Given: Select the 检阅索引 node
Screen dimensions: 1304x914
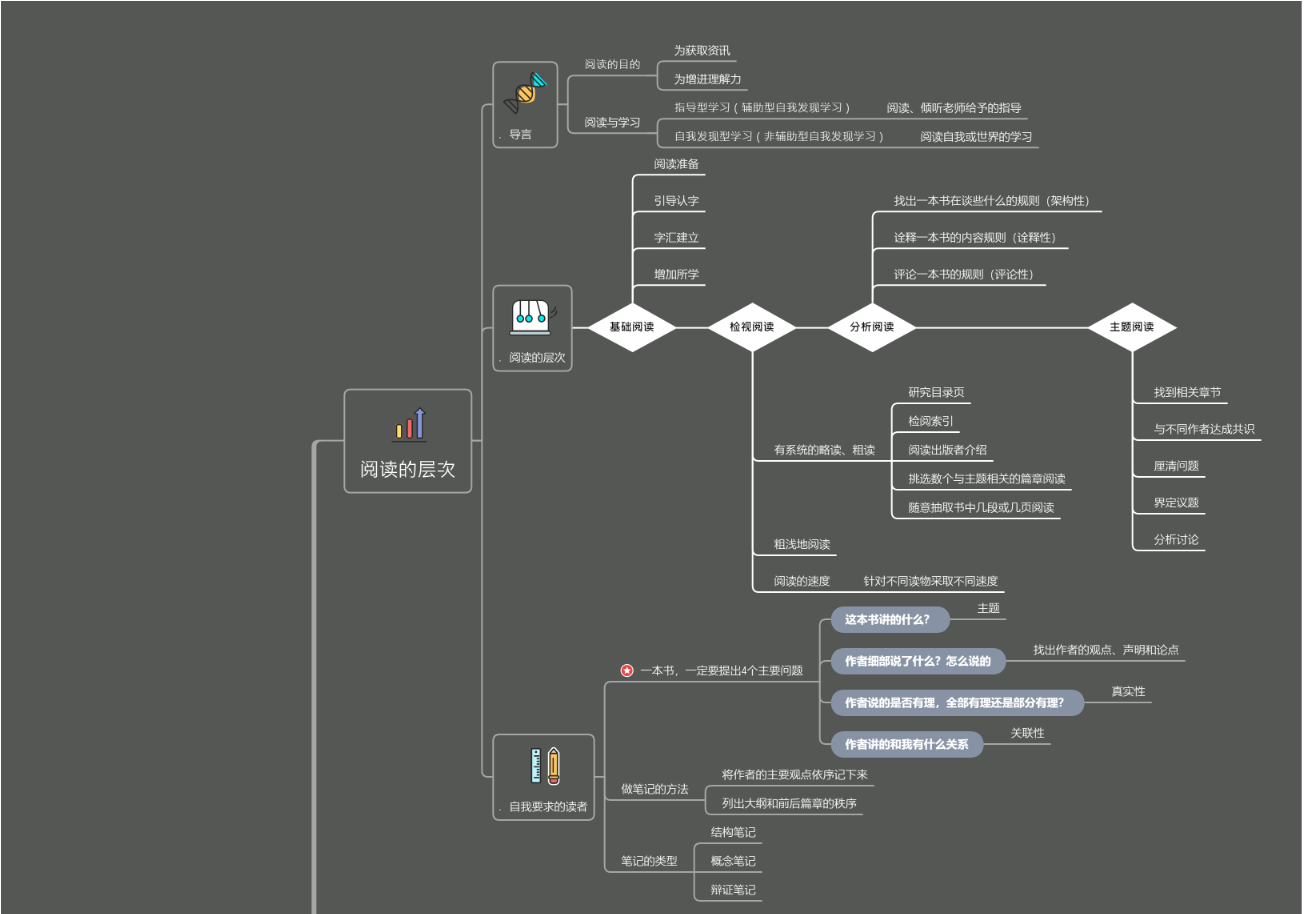Looking at the screenshot, I should pyautogui.click(x=930, y=421).
